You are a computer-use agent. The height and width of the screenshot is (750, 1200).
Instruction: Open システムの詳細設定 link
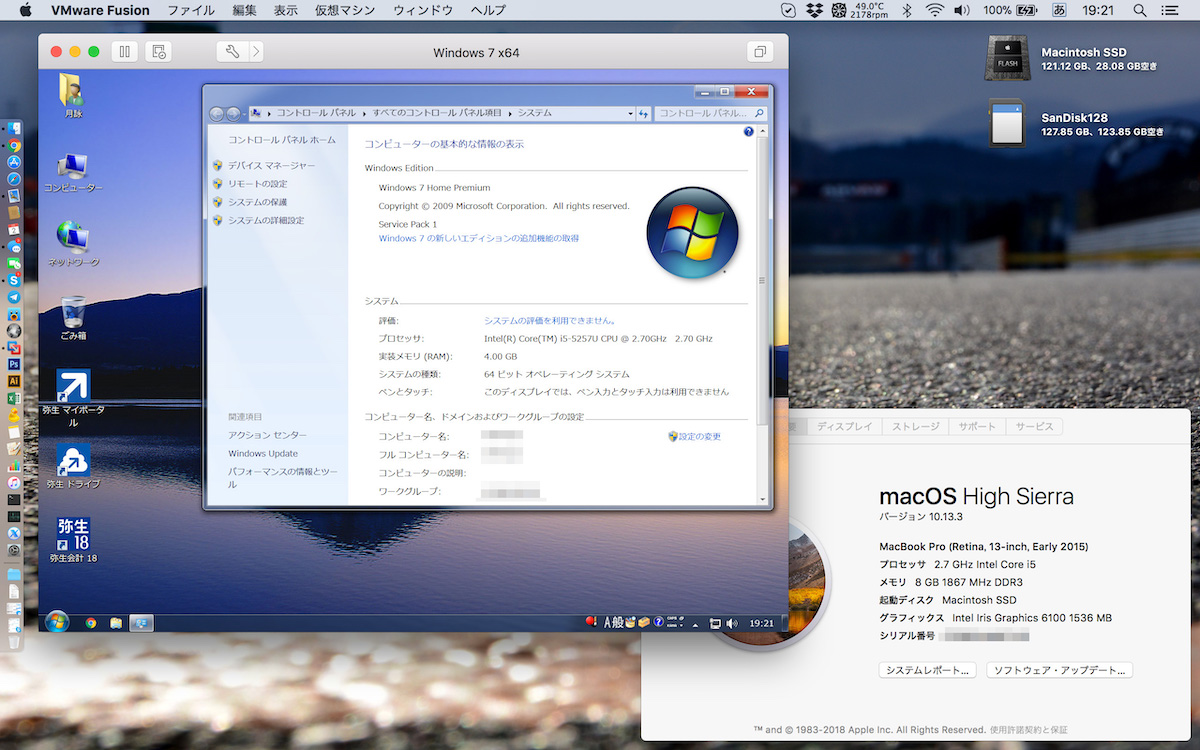point(266,220)
